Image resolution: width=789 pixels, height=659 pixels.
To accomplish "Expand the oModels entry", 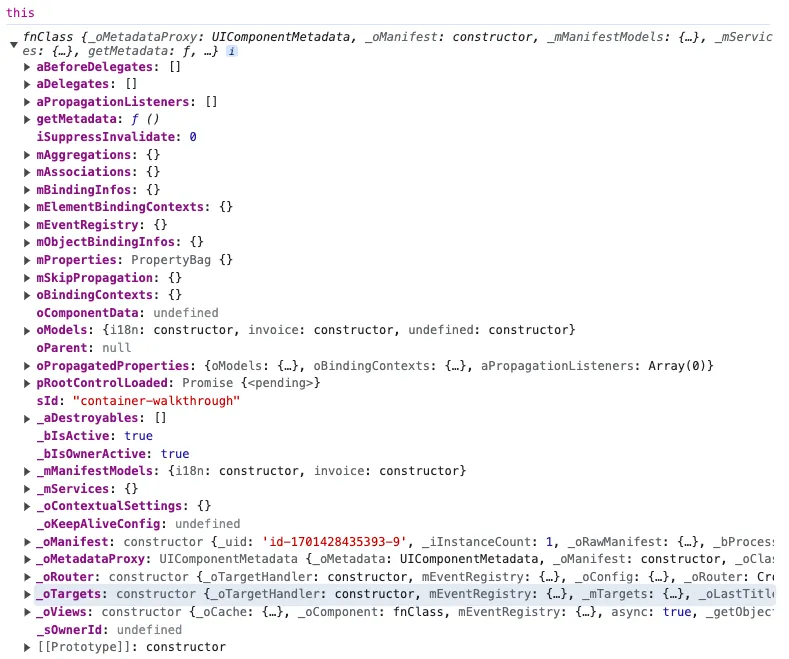I will click(27, 331).
